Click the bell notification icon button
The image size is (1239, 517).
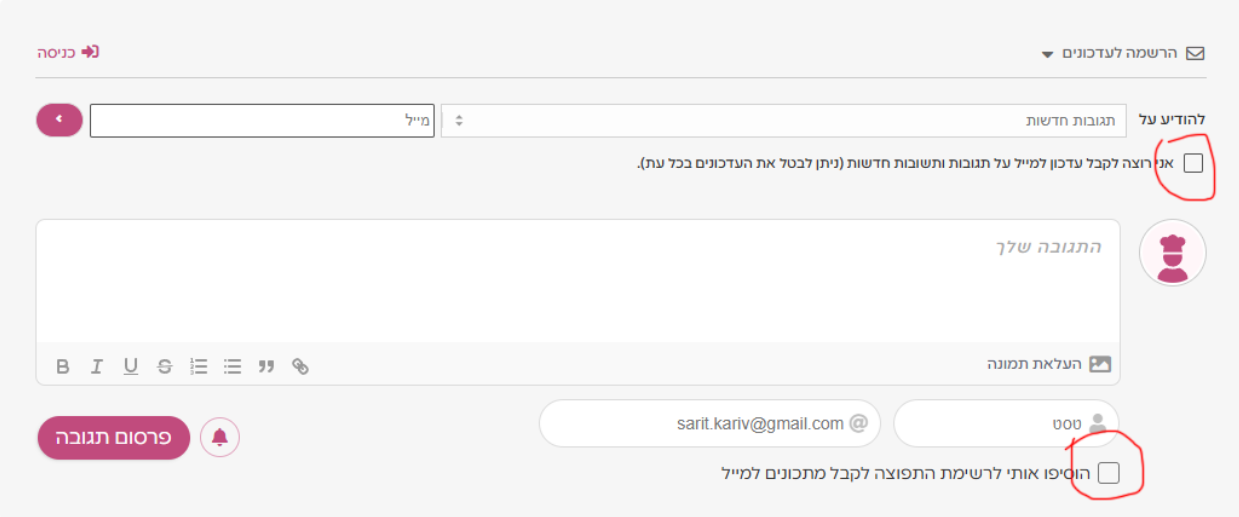220,437
